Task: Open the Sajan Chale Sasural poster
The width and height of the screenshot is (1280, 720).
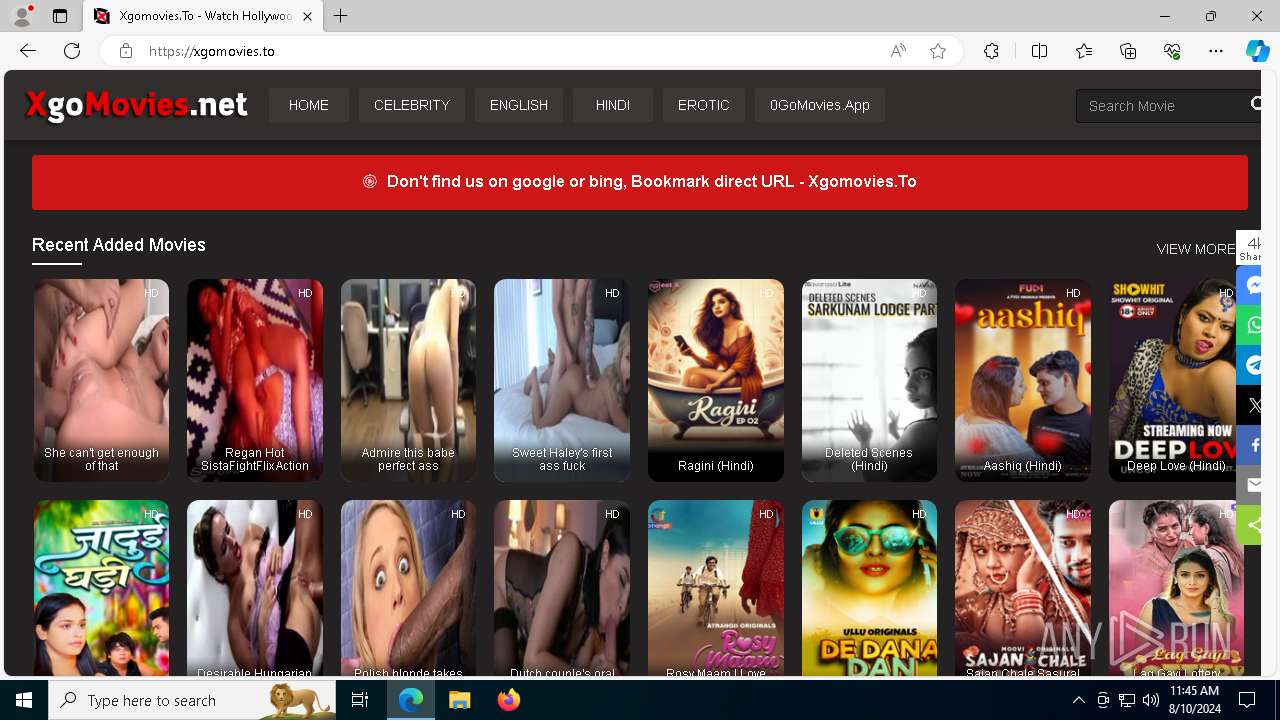Action: (1022, 589)
